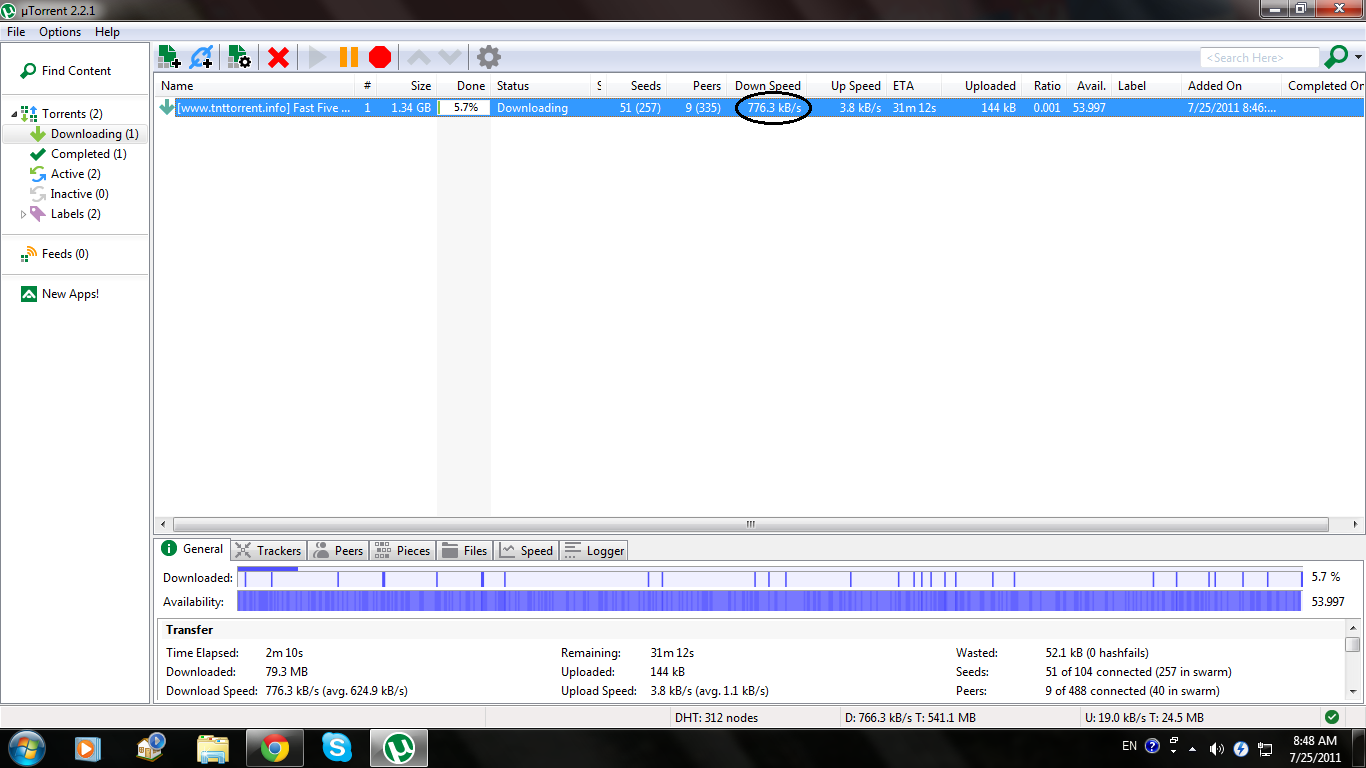Expand the Labels (2) tree node
1366x768 pixels.
(24, 214)
